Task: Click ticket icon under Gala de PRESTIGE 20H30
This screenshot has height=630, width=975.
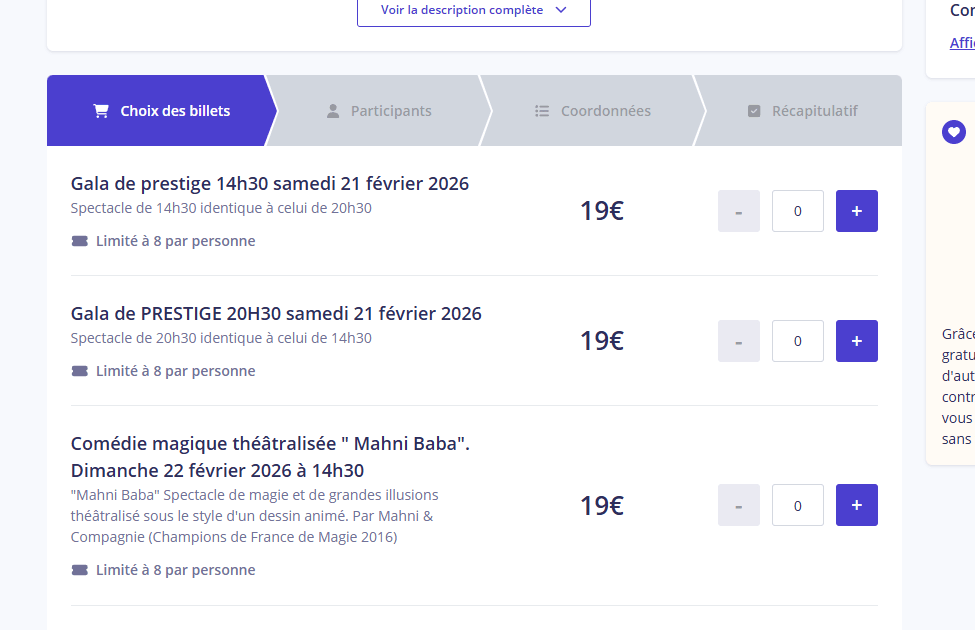Action: pyautogui.click(x=80, y=371)
